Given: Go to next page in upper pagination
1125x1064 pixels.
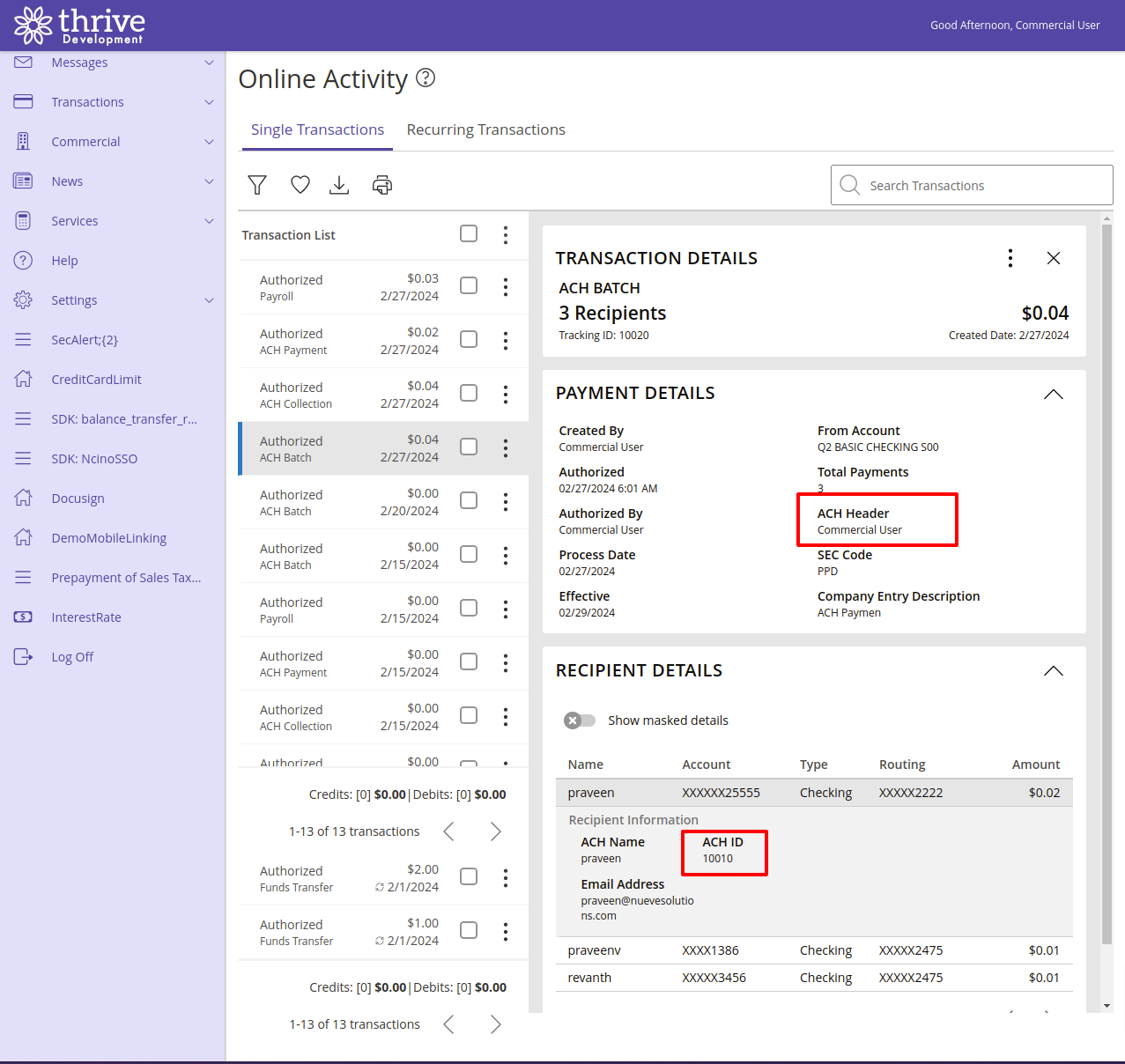Looking at the screenshot, I should tap(495, 831).
